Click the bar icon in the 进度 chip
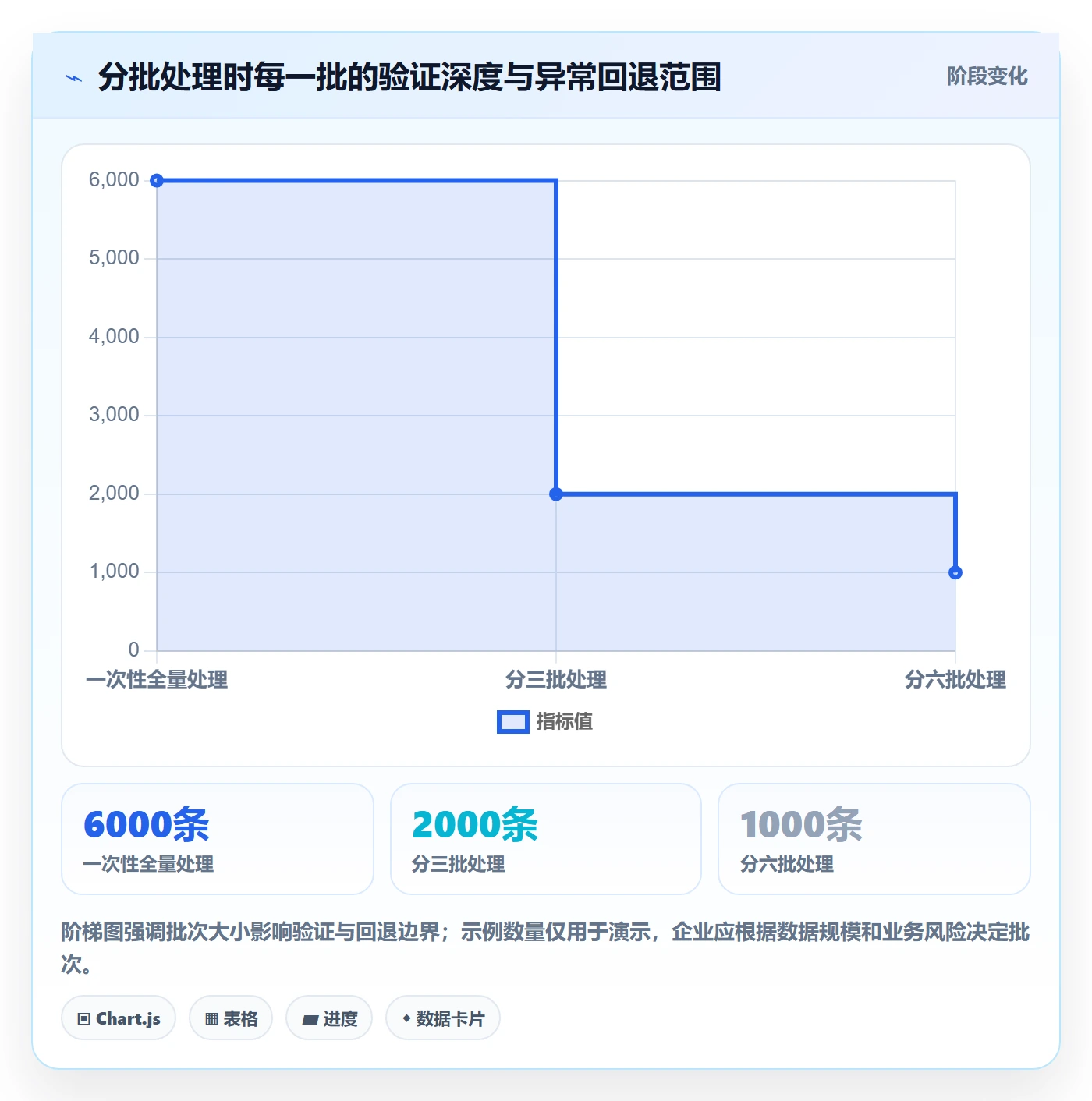1092x1101 pixels. 310,1020
